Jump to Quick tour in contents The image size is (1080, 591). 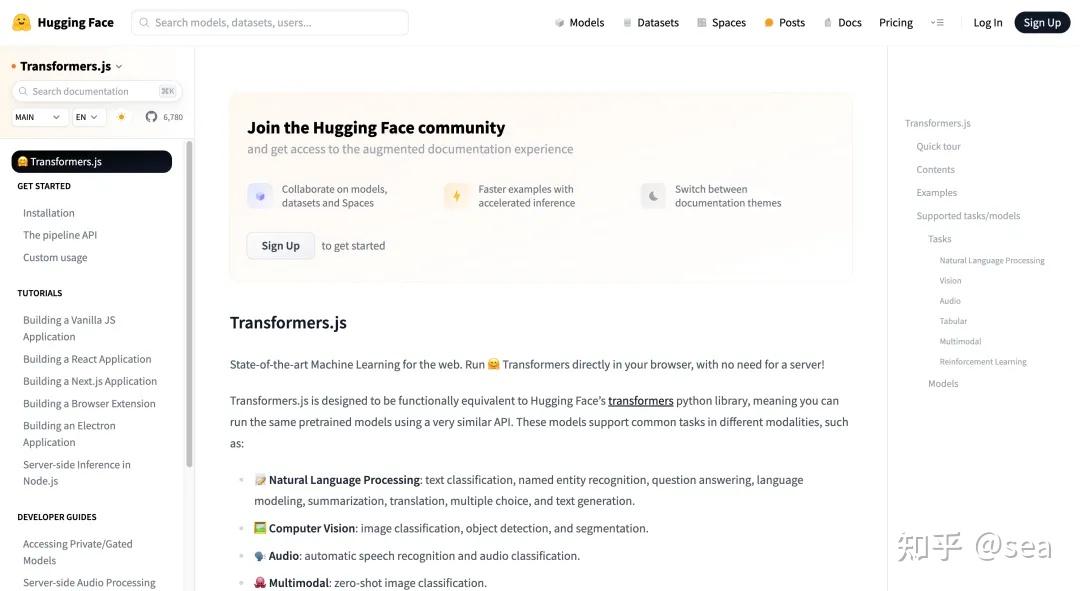938,147
